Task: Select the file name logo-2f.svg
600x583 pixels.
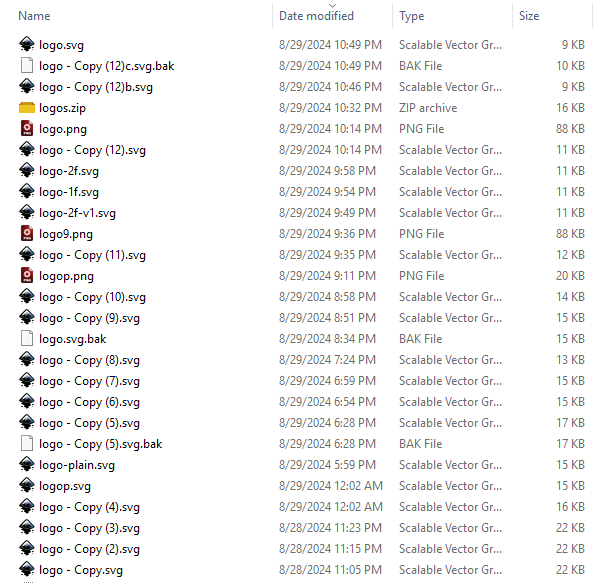Action: point(69,171)
